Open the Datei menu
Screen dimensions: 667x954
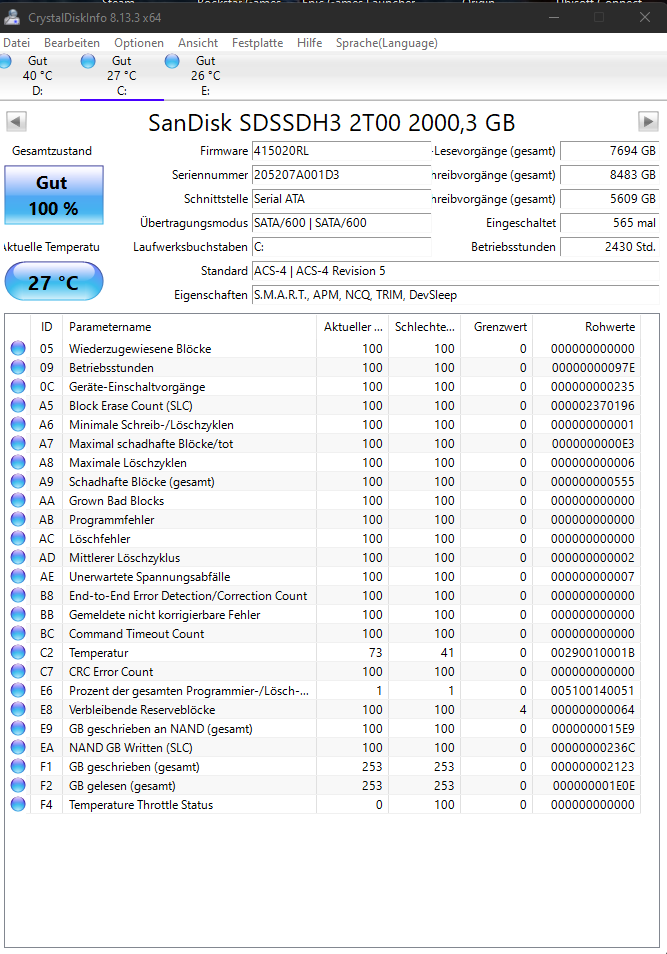16,43
